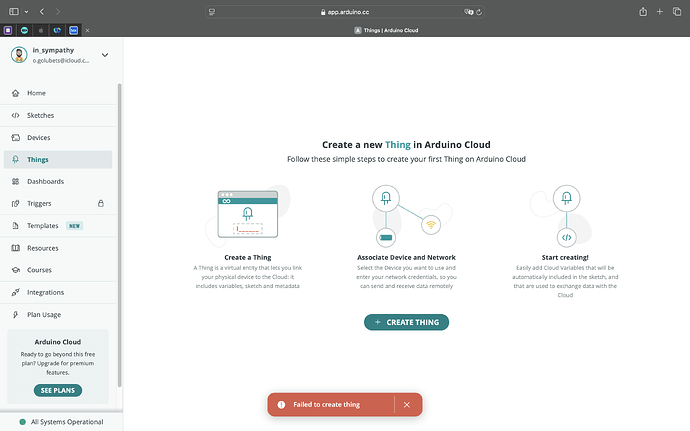The width and height of the screenshot is (690, 431).
Task: Dismiss the Failed to create thing toast
Action: point(407,405)
